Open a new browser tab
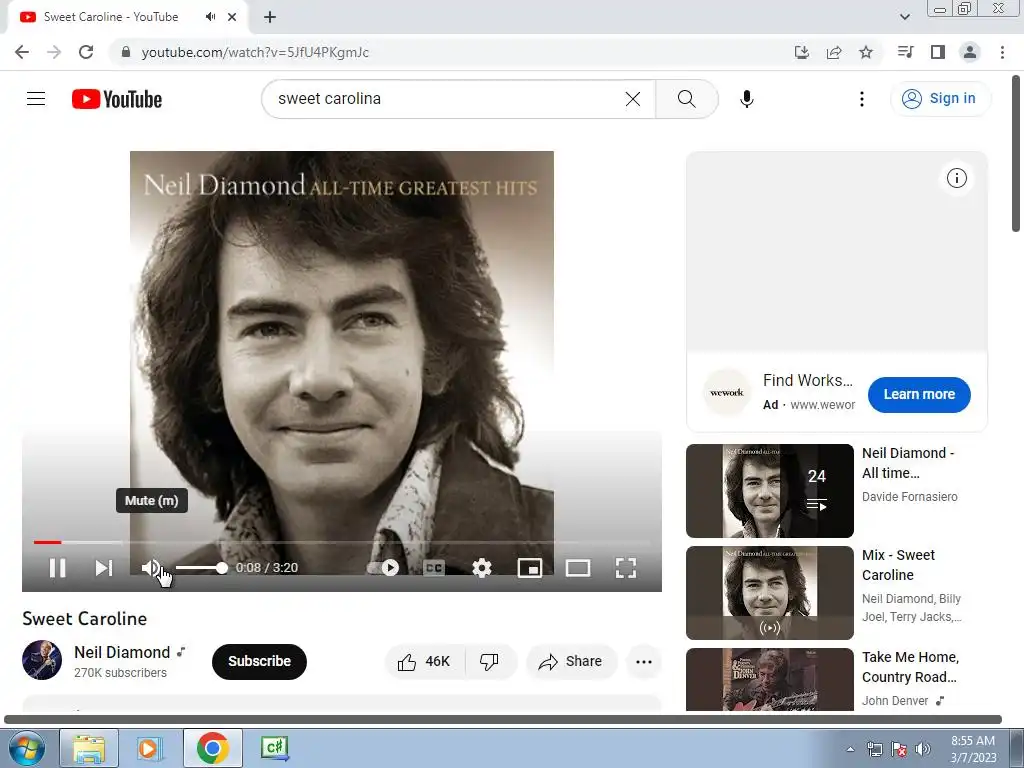Viewport: 1024px width, 768px height. (x=270, y=18)
